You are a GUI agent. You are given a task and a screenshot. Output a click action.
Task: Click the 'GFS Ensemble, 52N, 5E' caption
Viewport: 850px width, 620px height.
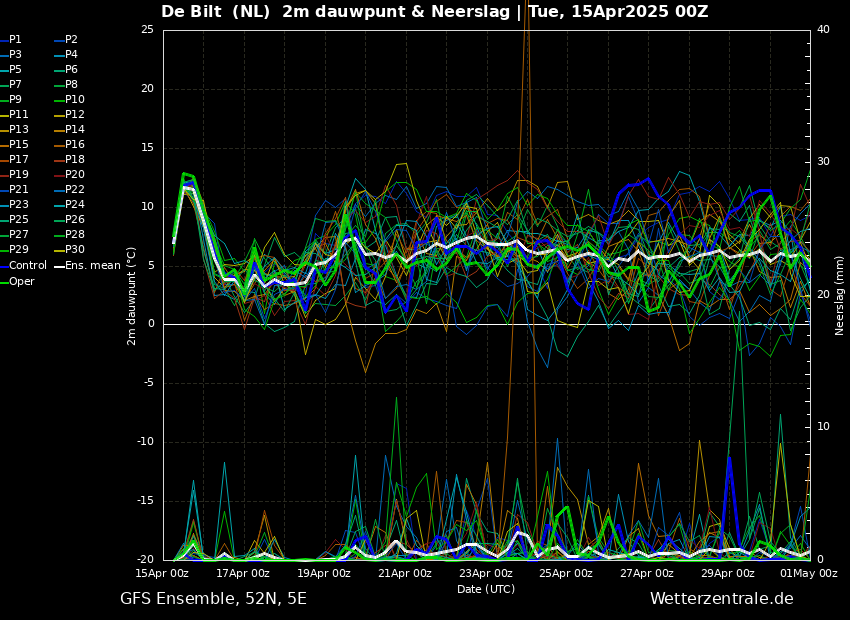pos(213,599)
